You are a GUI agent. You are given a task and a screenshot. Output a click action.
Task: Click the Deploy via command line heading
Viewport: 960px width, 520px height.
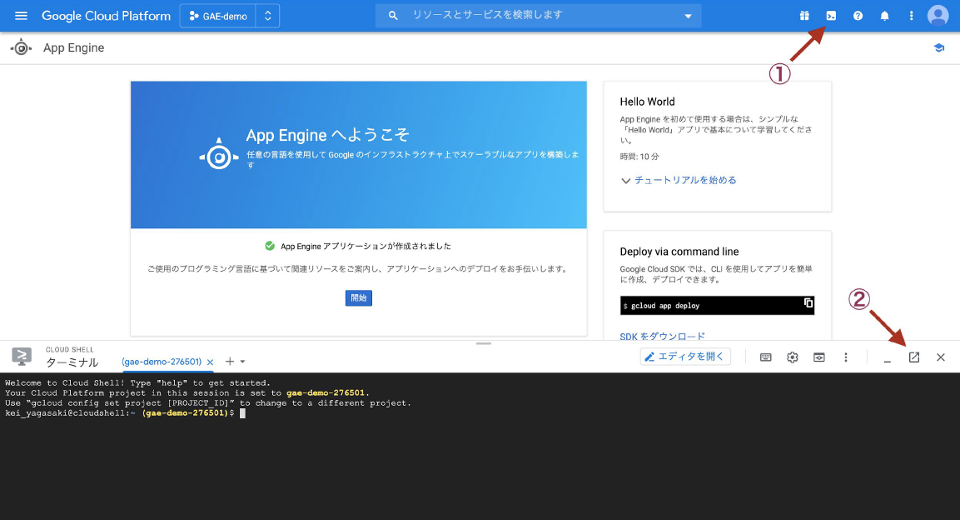[679, 252]
